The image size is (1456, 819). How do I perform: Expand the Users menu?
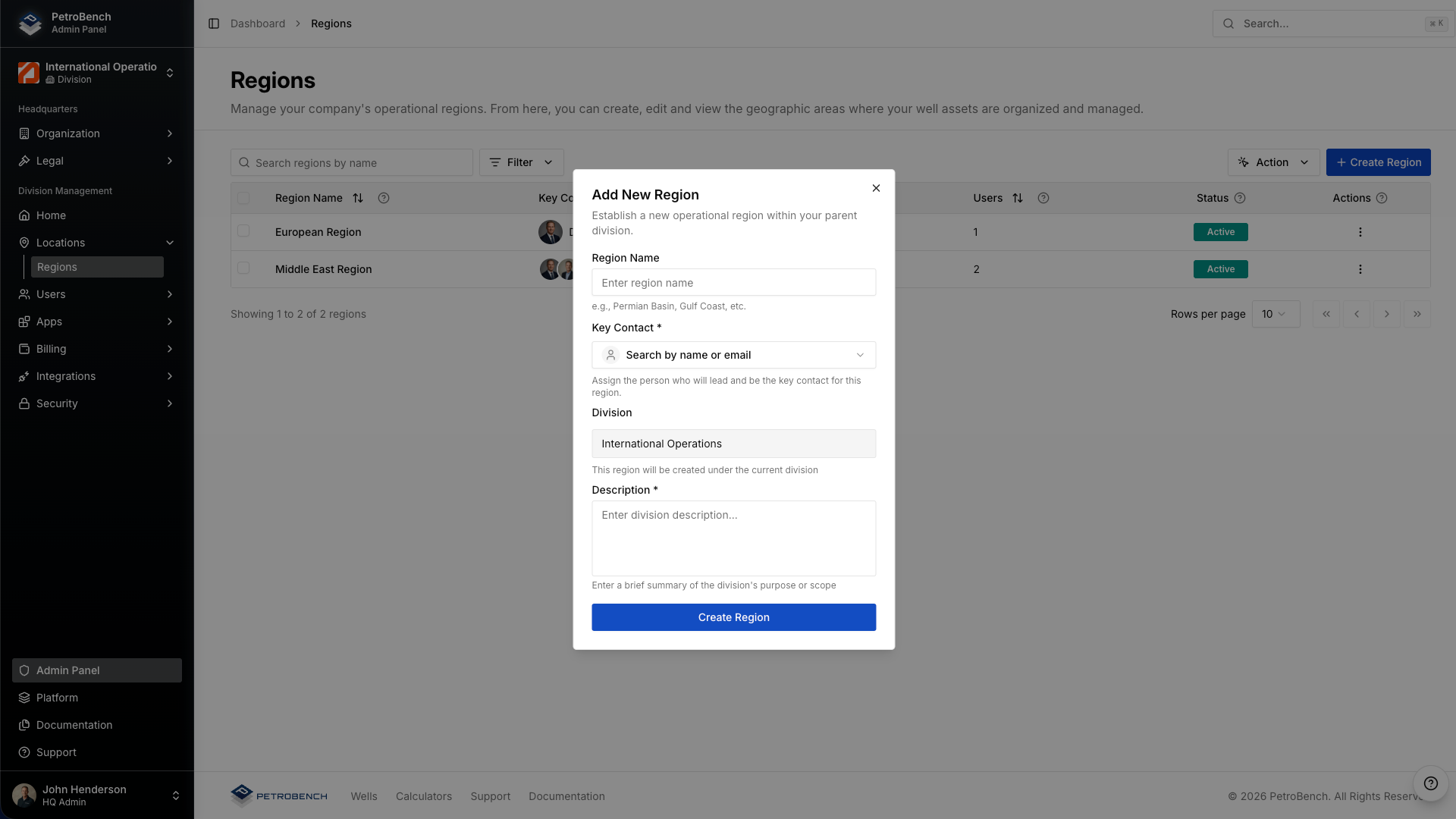click(97, 294)
